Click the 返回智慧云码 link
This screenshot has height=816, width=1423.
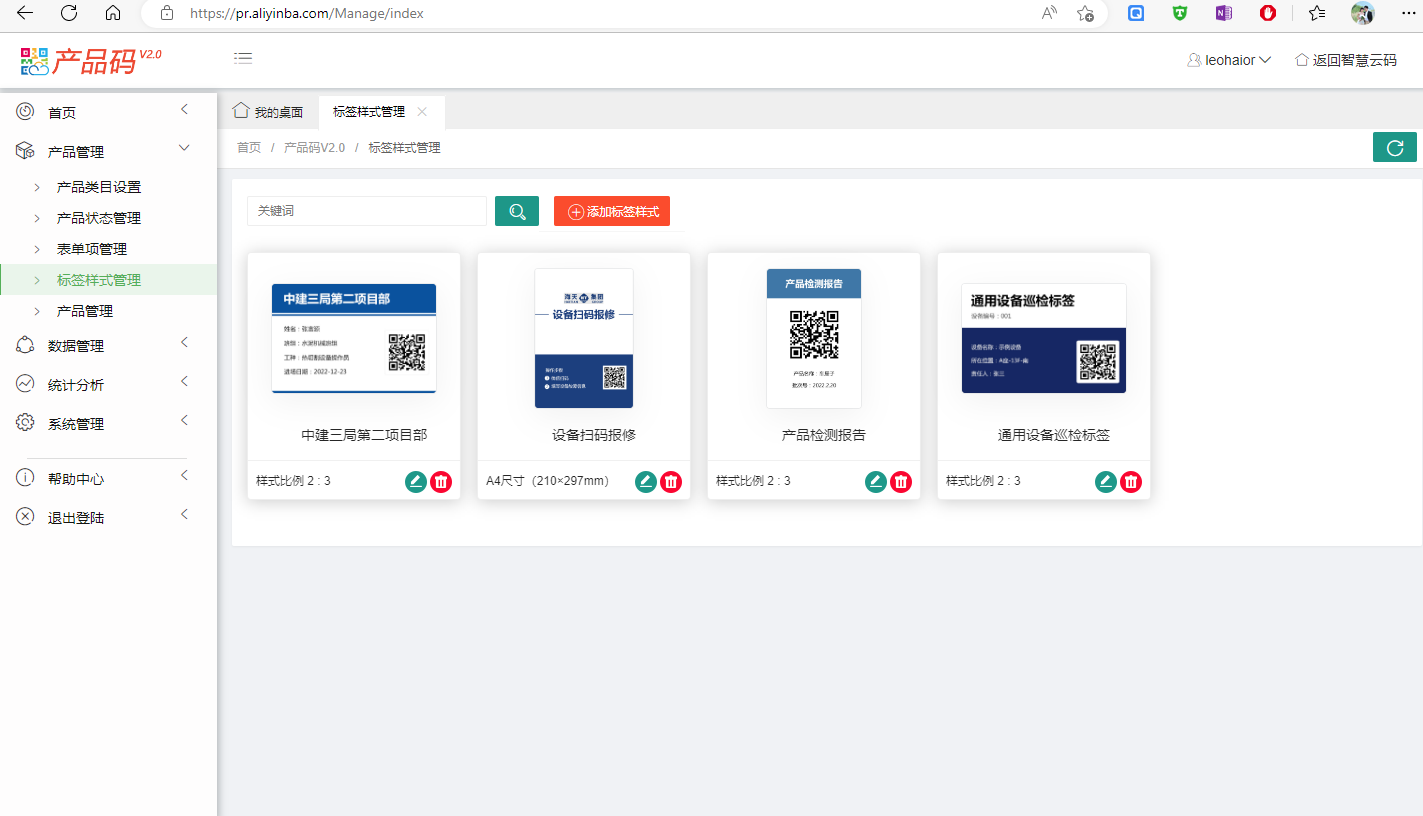(1345, 60)
